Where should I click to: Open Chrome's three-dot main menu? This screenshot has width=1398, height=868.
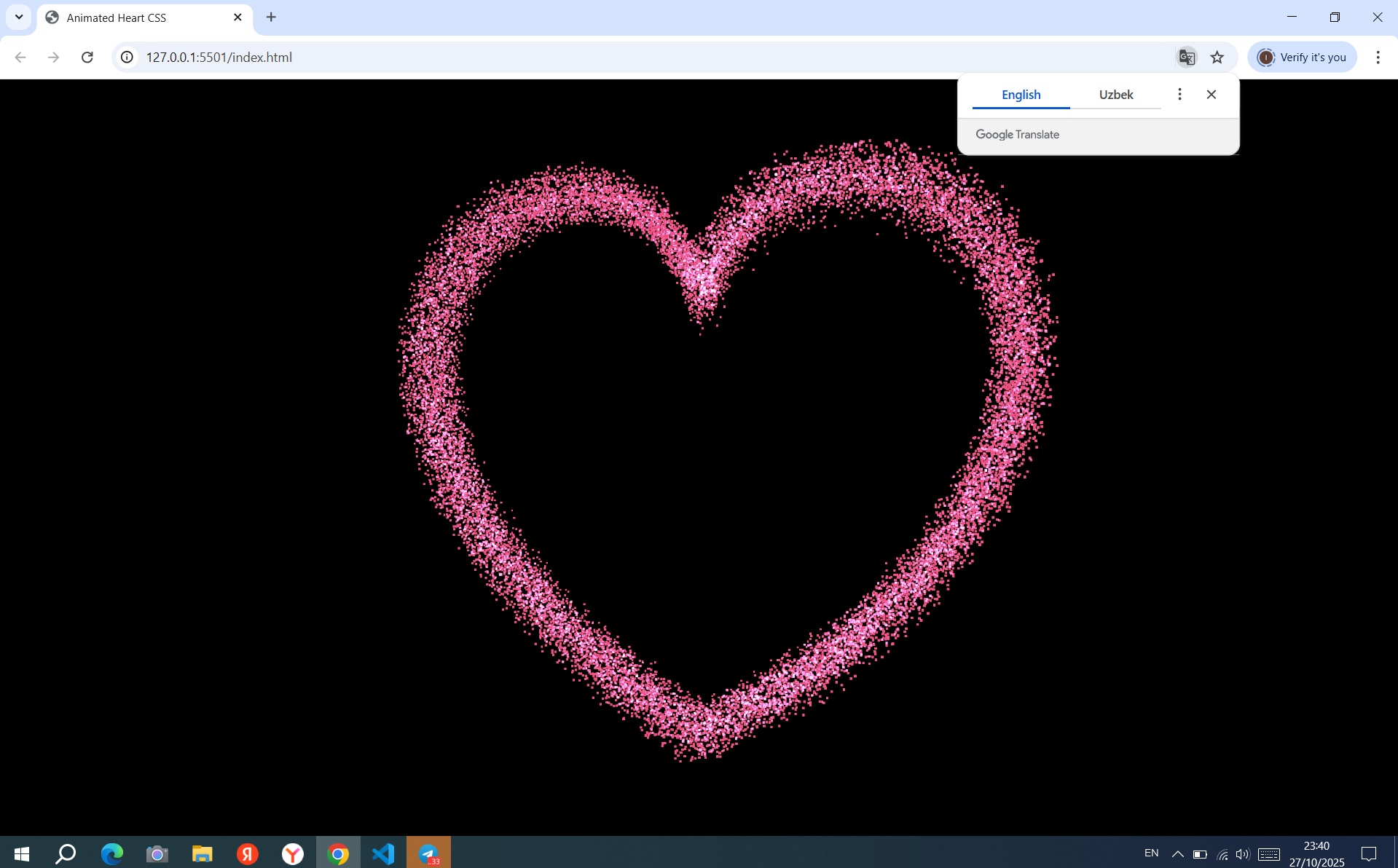tap(1378, 57)
